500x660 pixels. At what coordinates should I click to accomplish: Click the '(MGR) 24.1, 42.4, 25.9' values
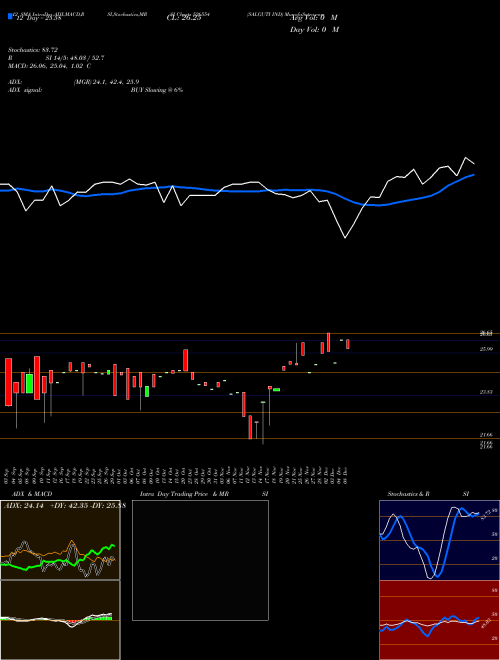106,82
